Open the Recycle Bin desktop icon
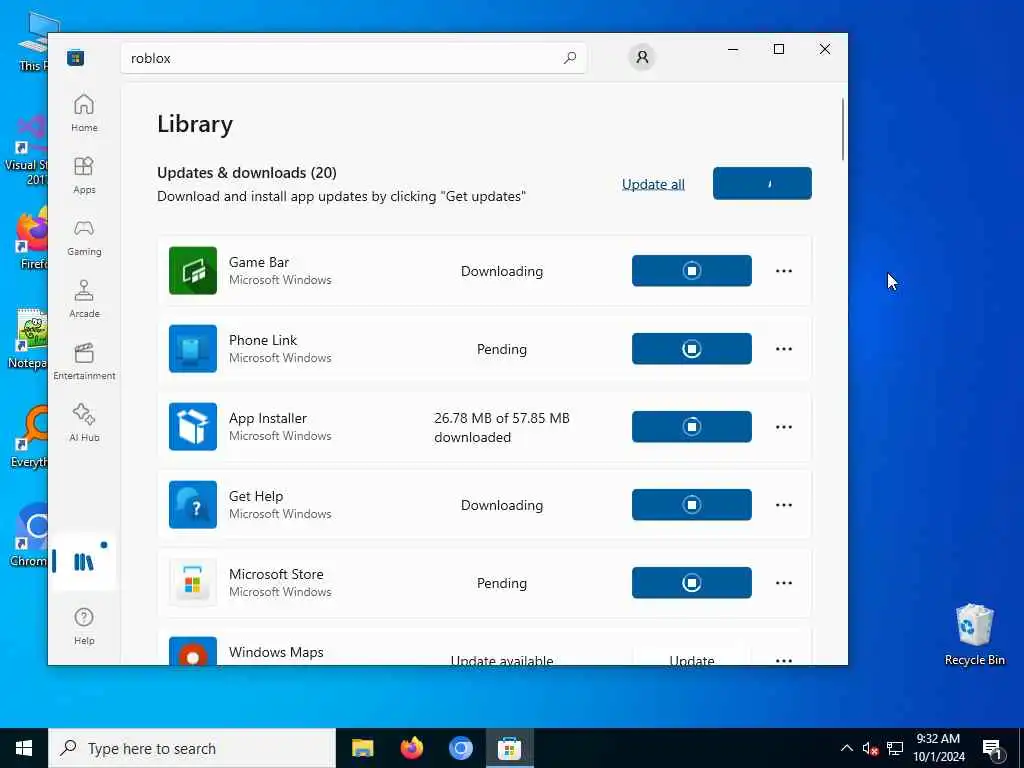The image size is (1024, 768). coord(974,635)
